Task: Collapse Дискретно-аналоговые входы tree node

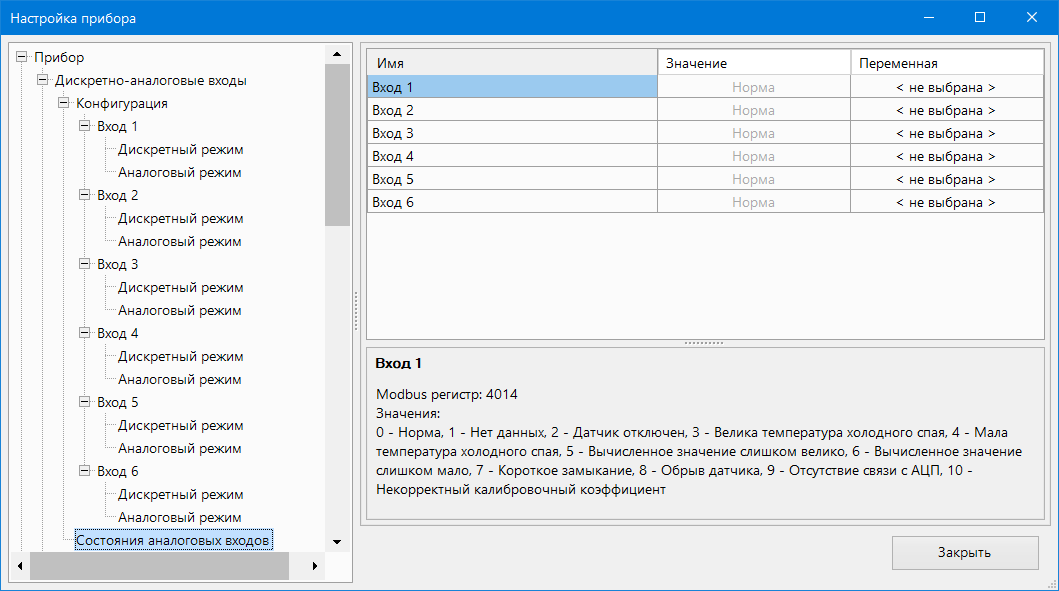Action: coord(43,81)
